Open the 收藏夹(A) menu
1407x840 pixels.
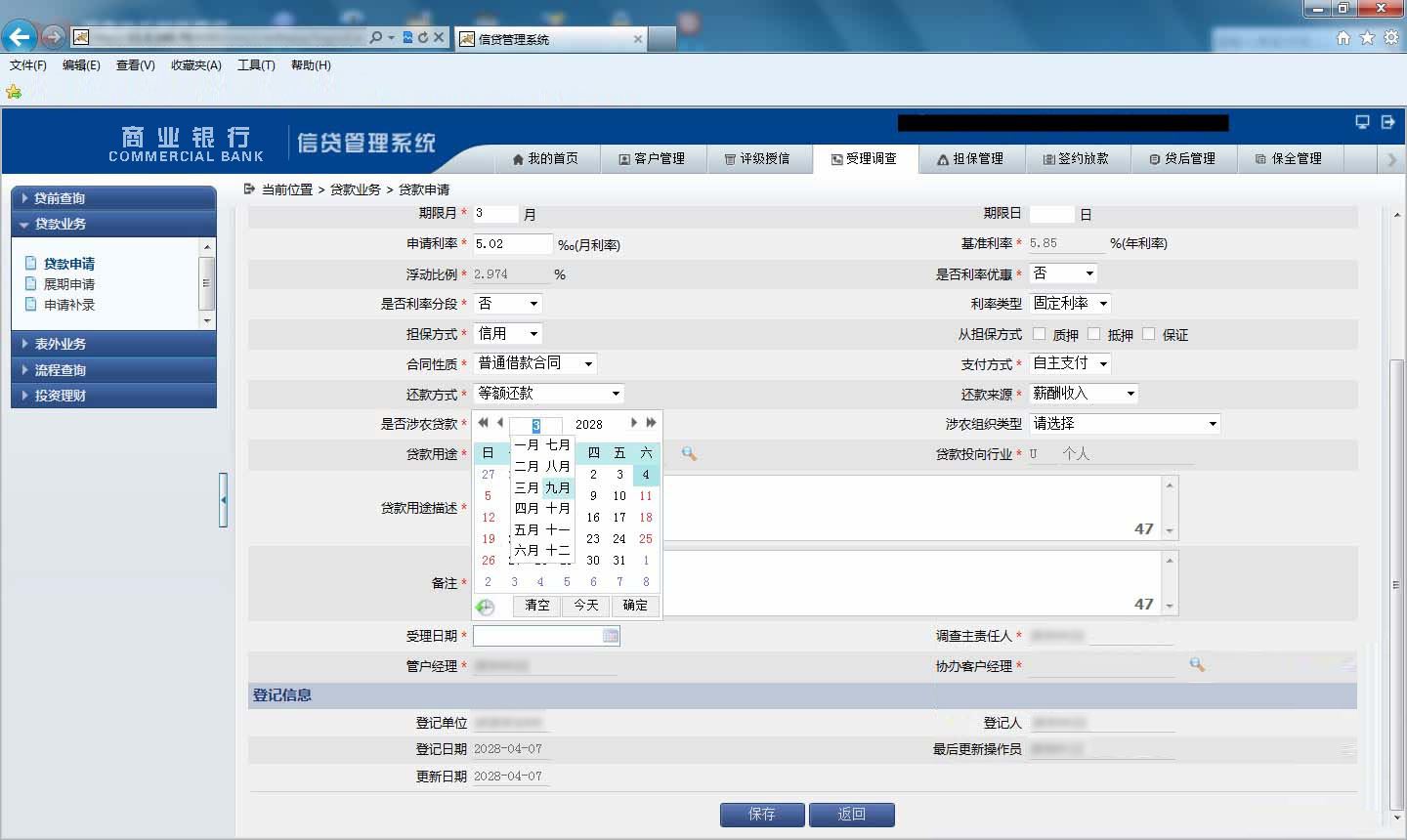point(196,65)
